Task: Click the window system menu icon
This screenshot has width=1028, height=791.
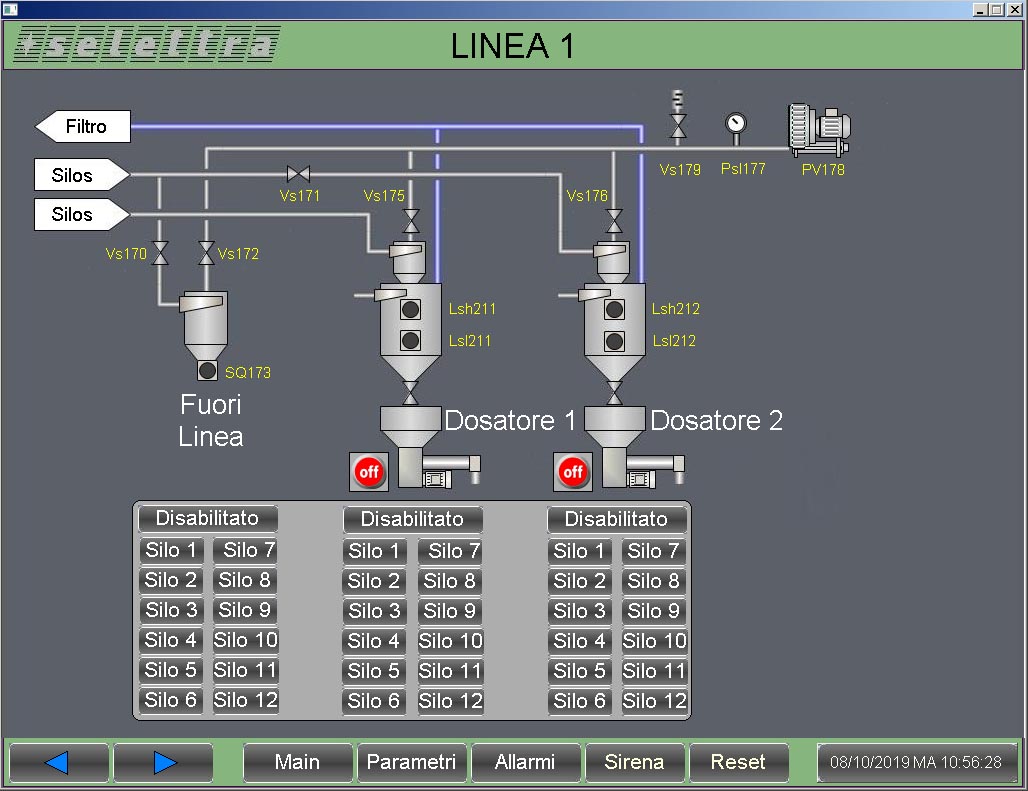Action: click(x=10, y=9)
